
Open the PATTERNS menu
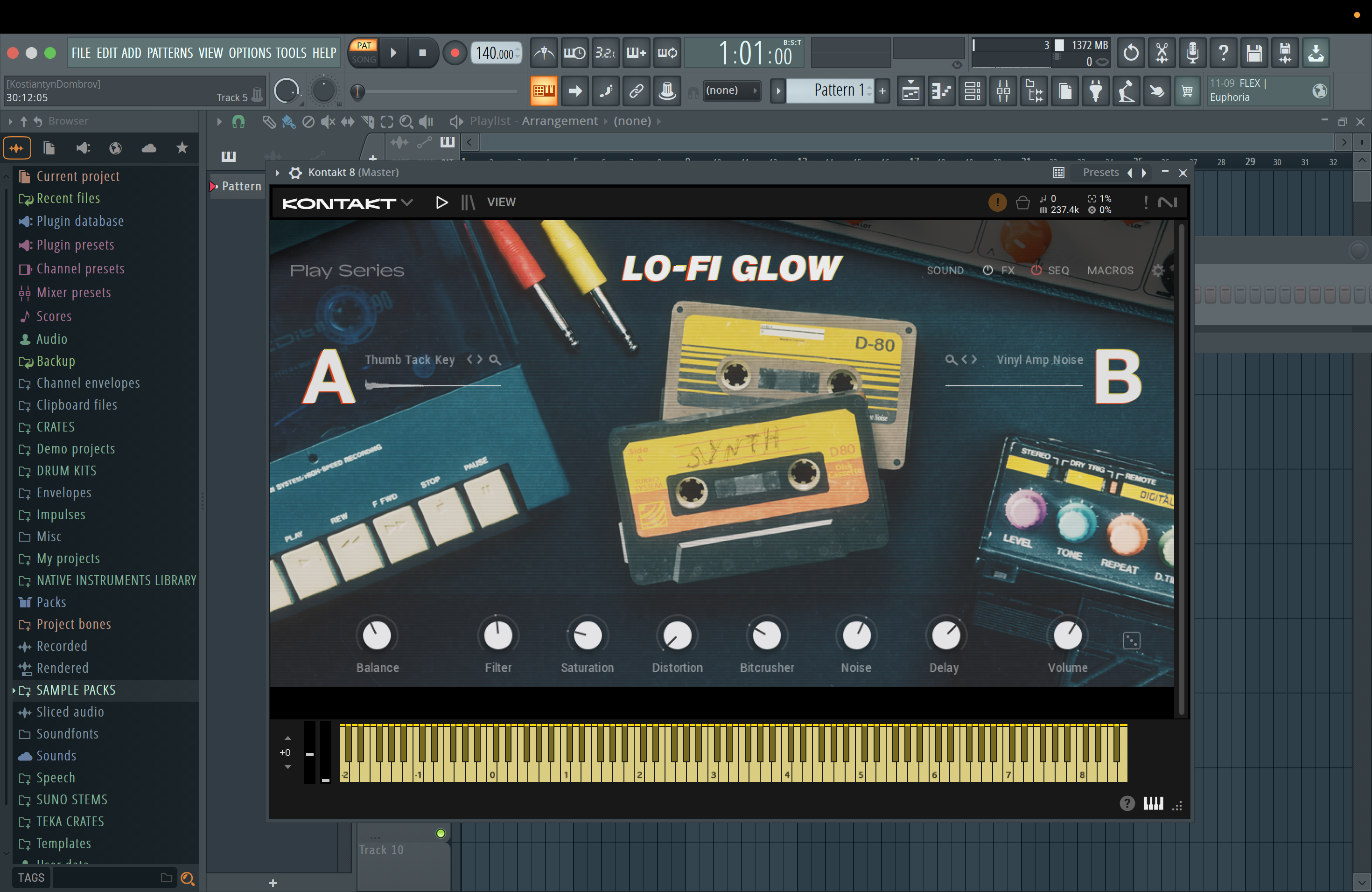169,53
